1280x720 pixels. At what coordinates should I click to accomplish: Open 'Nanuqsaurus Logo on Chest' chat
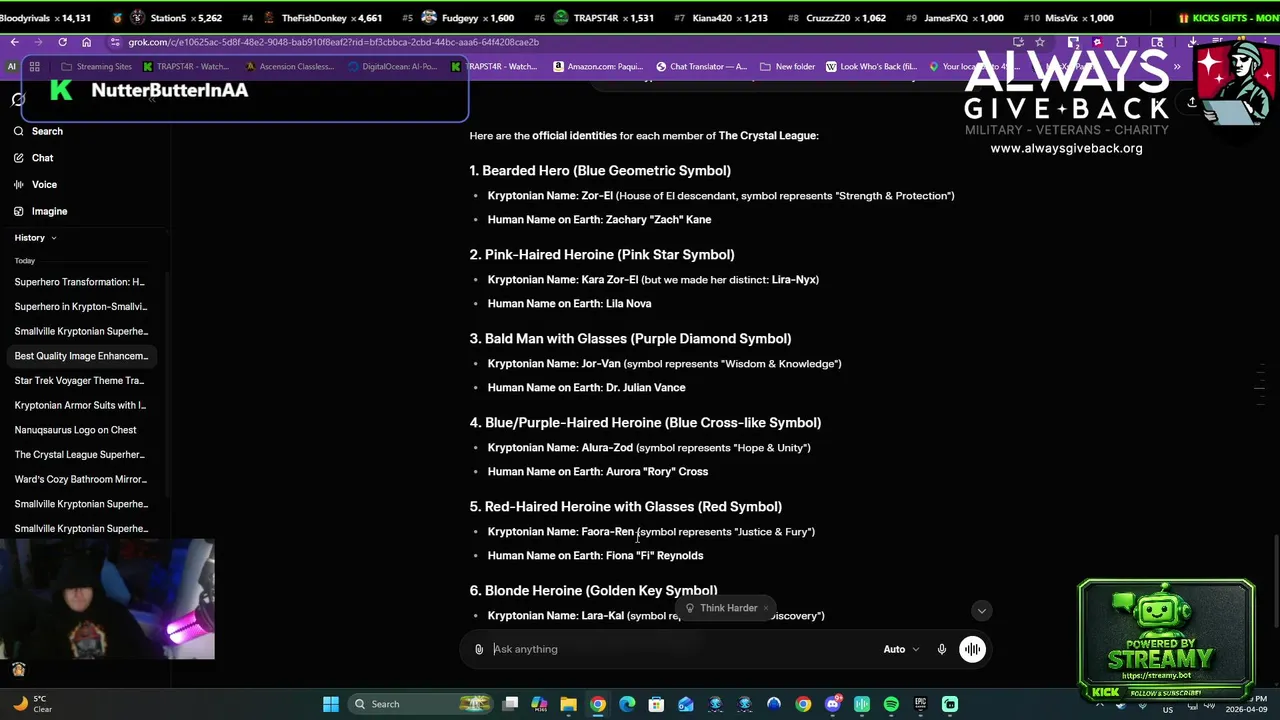point(76,430)
